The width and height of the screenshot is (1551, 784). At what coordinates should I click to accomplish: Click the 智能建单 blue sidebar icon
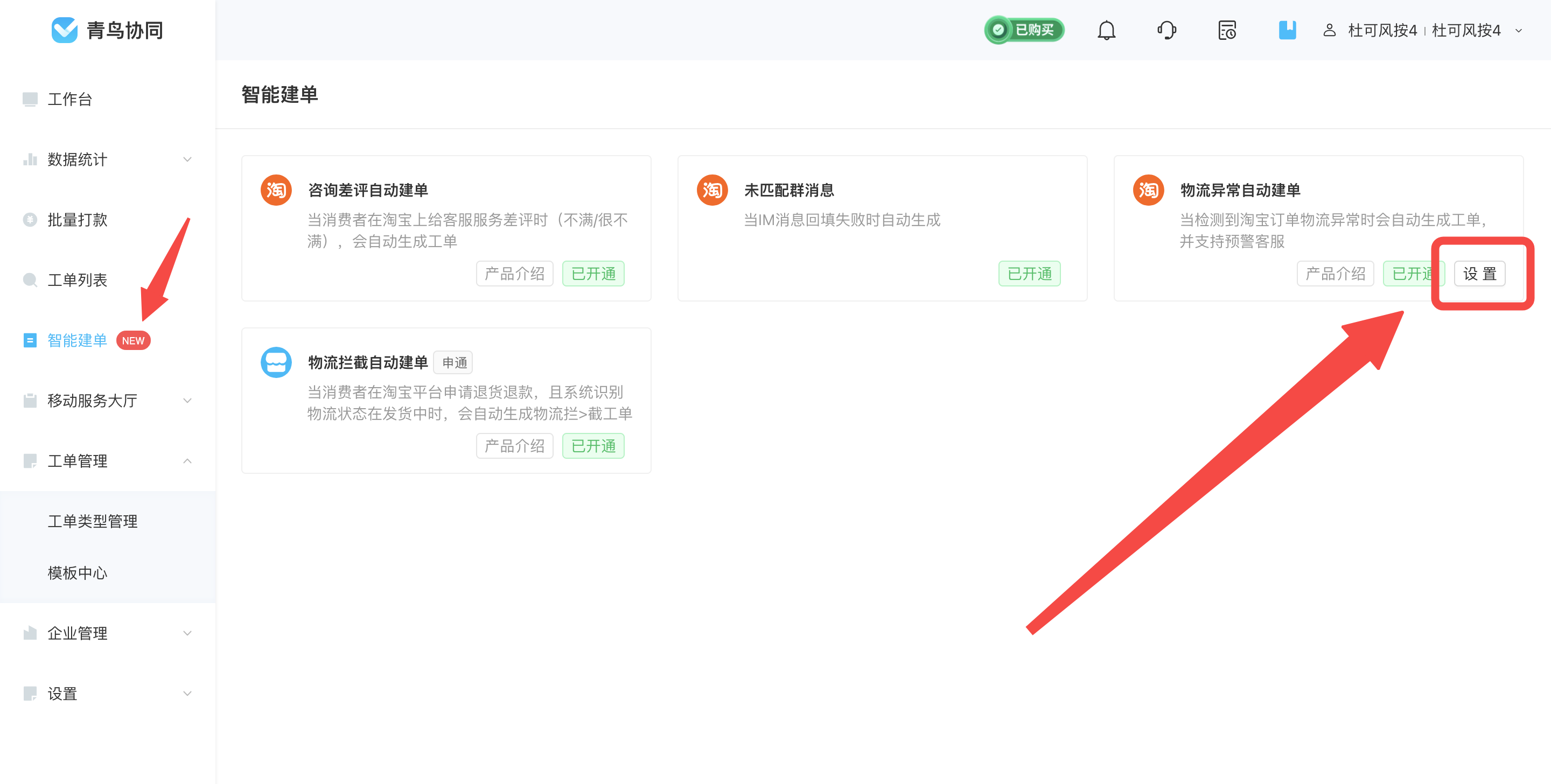tap(30, 340)
